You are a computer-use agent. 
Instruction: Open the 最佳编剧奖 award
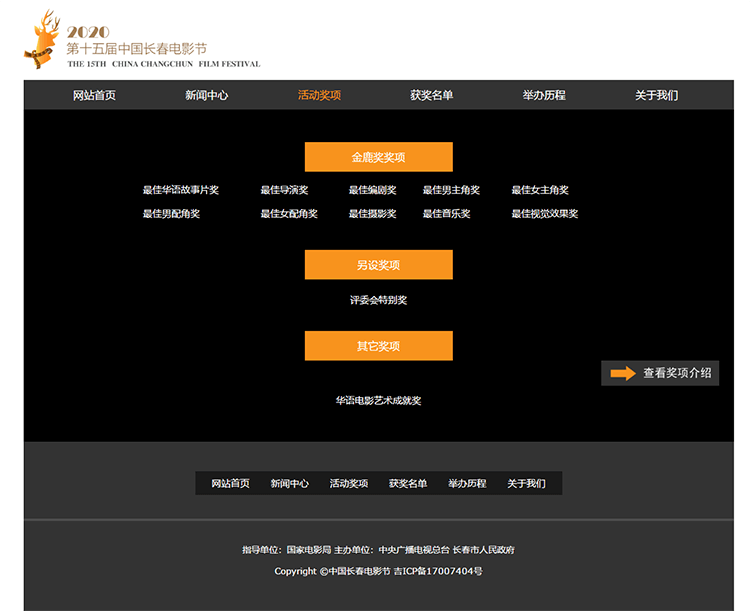click(x=372, y=190)
